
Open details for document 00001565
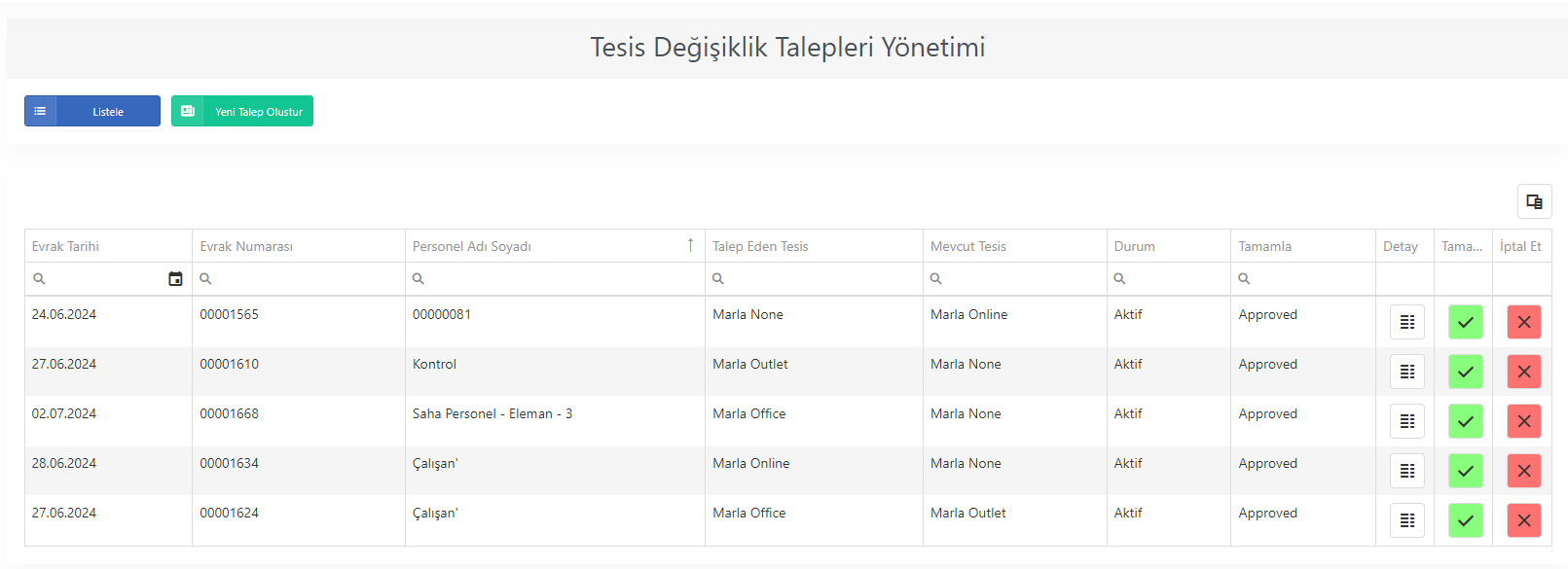(x=1406, y=322)
